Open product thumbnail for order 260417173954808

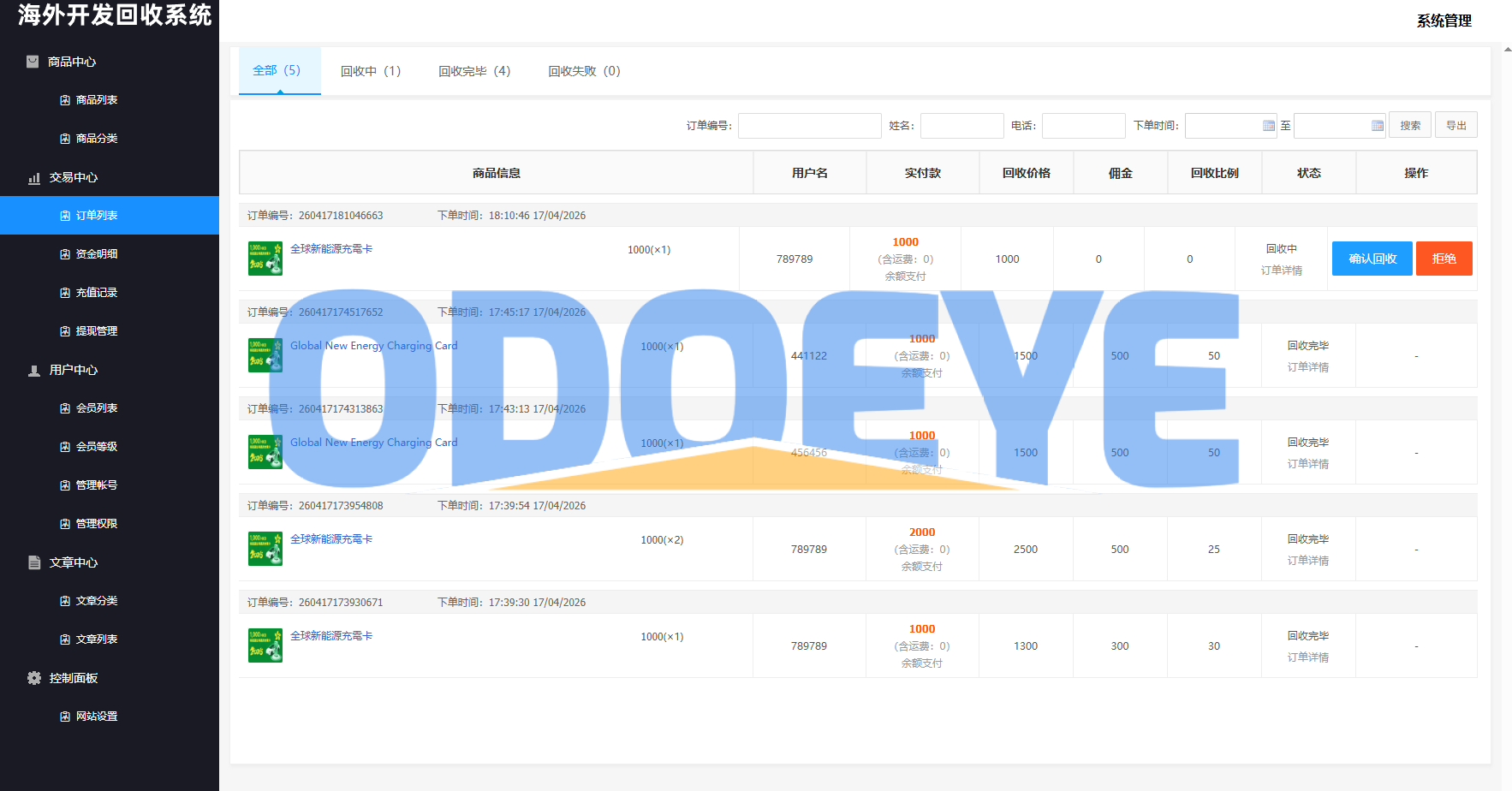[265, 549]
